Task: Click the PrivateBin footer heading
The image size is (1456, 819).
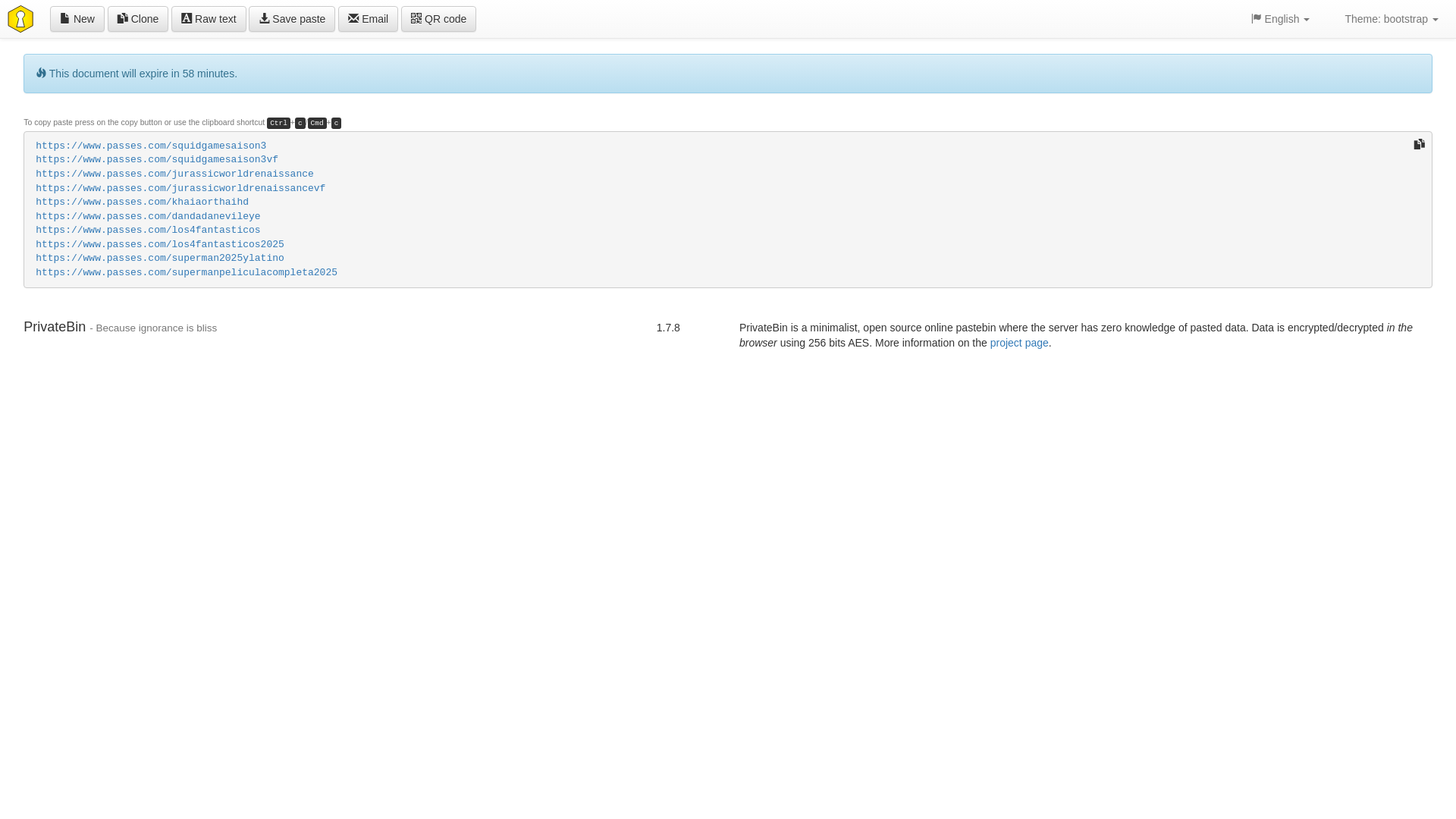Action: click(x=55, y=327)
